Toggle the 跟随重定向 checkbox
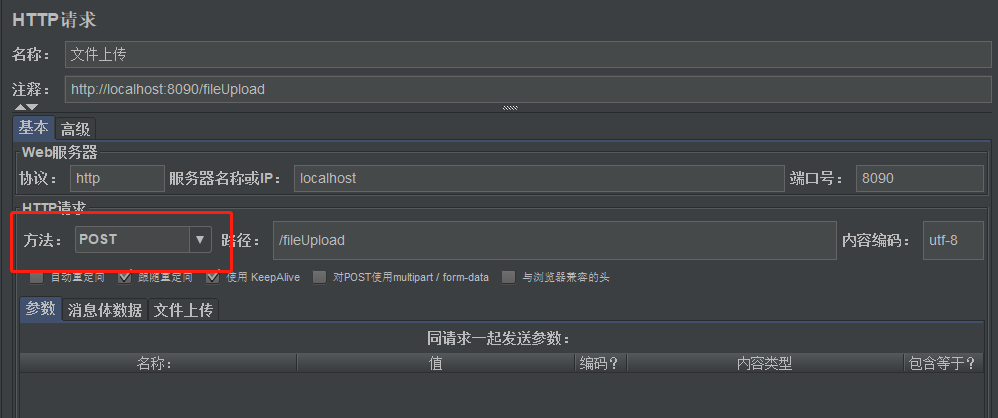This screenshot has width=998, height=418. [x=125, y=277]
